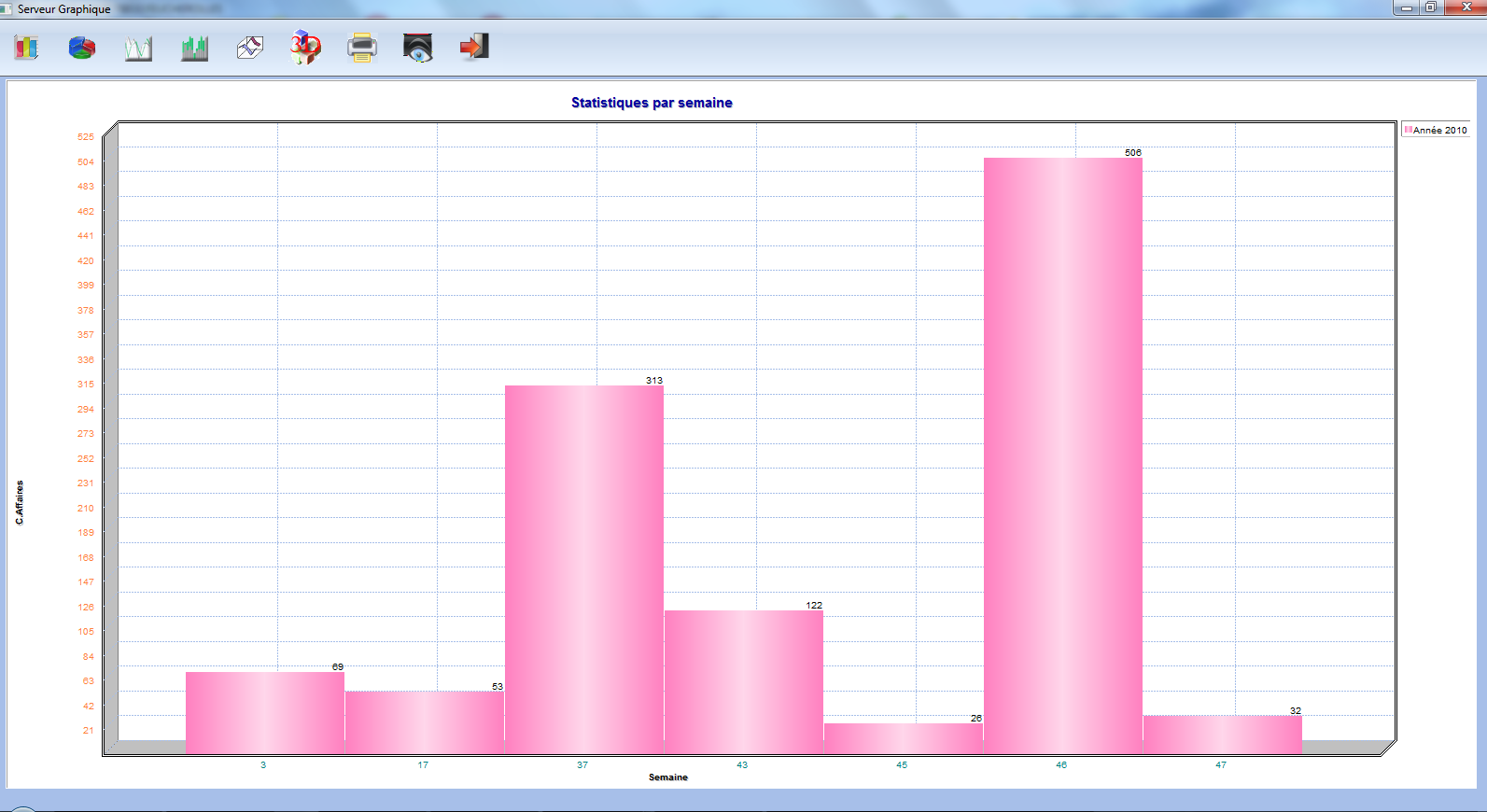
Task: Print the chart with printer icon
Action: 362,48
